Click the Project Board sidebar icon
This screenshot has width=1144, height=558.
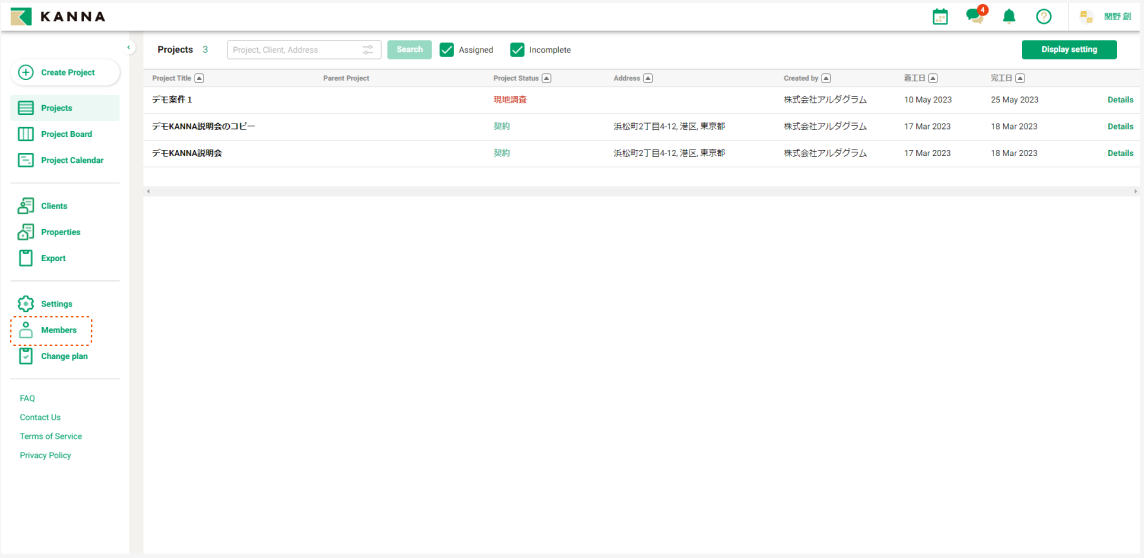click(x=26, y=134)
